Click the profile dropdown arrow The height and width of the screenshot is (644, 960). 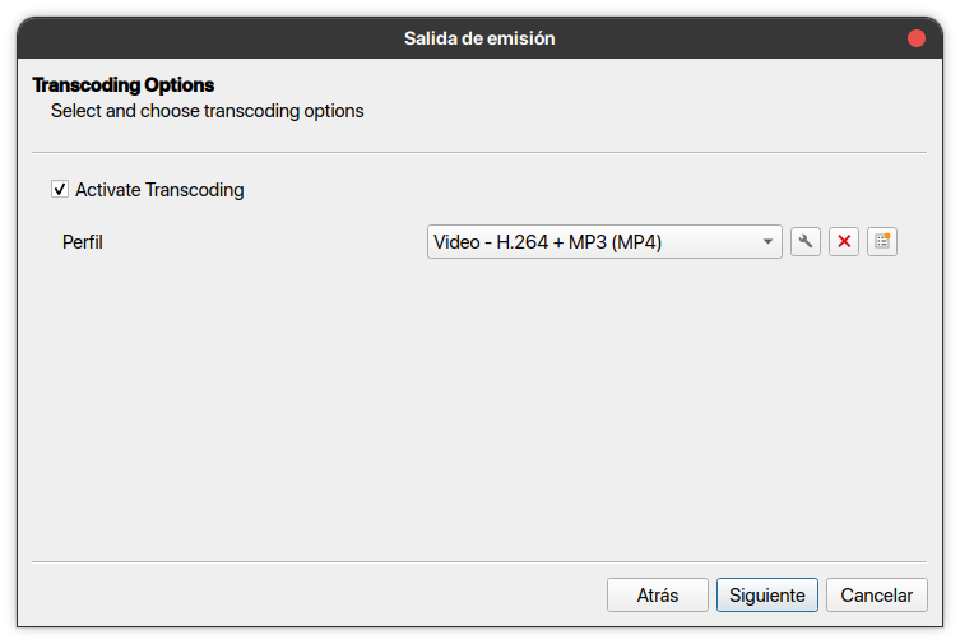[768, 241]
